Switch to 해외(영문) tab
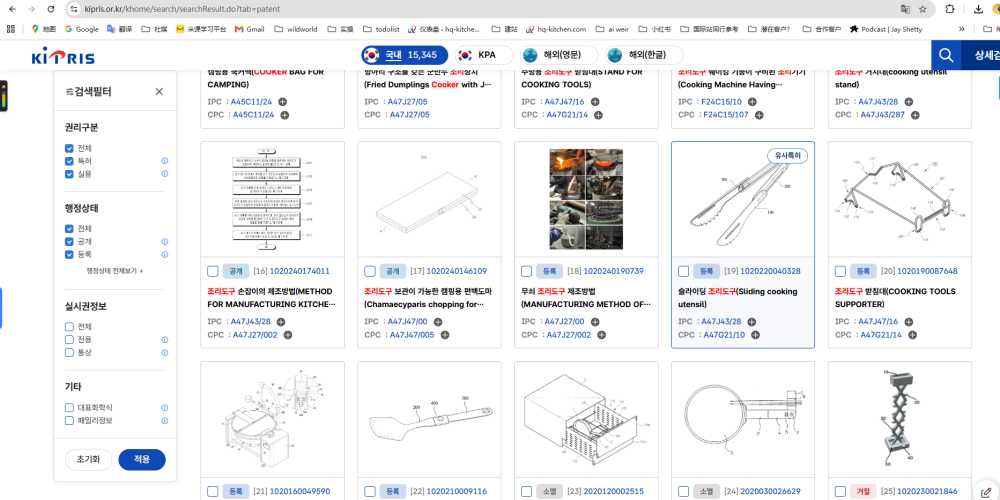Image resolution: width=1000 pixels, height=500 pixels. tap(559, 55)
